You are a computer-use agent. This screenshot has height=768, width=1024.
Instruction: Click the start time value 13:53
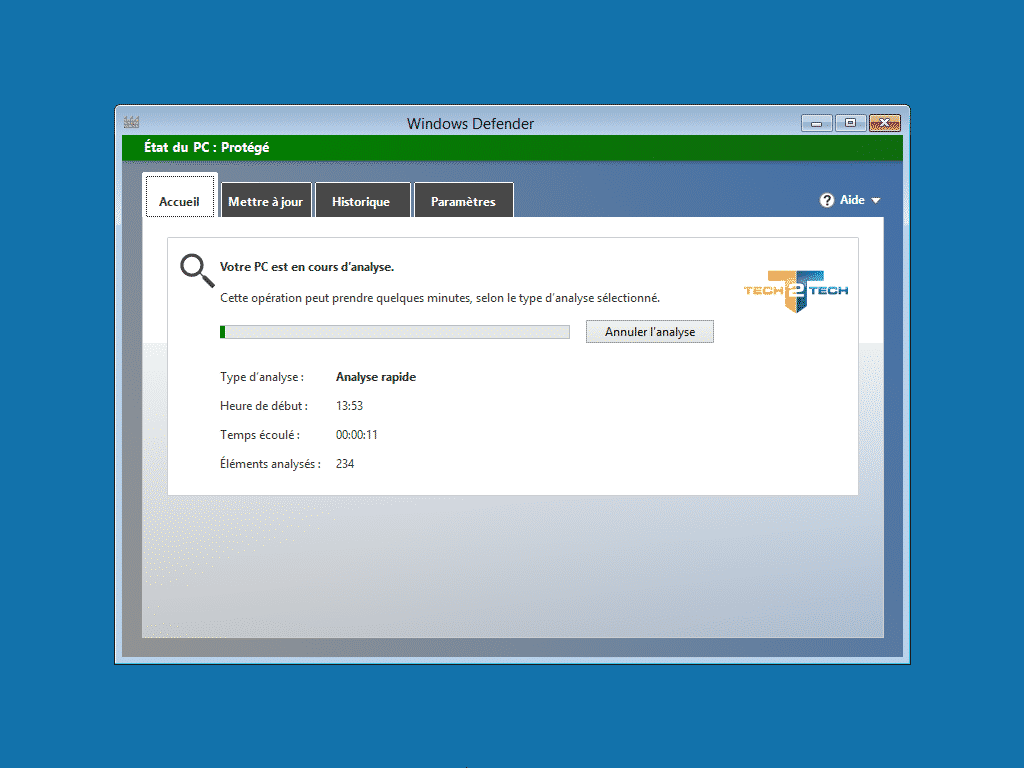pos(349,406)
